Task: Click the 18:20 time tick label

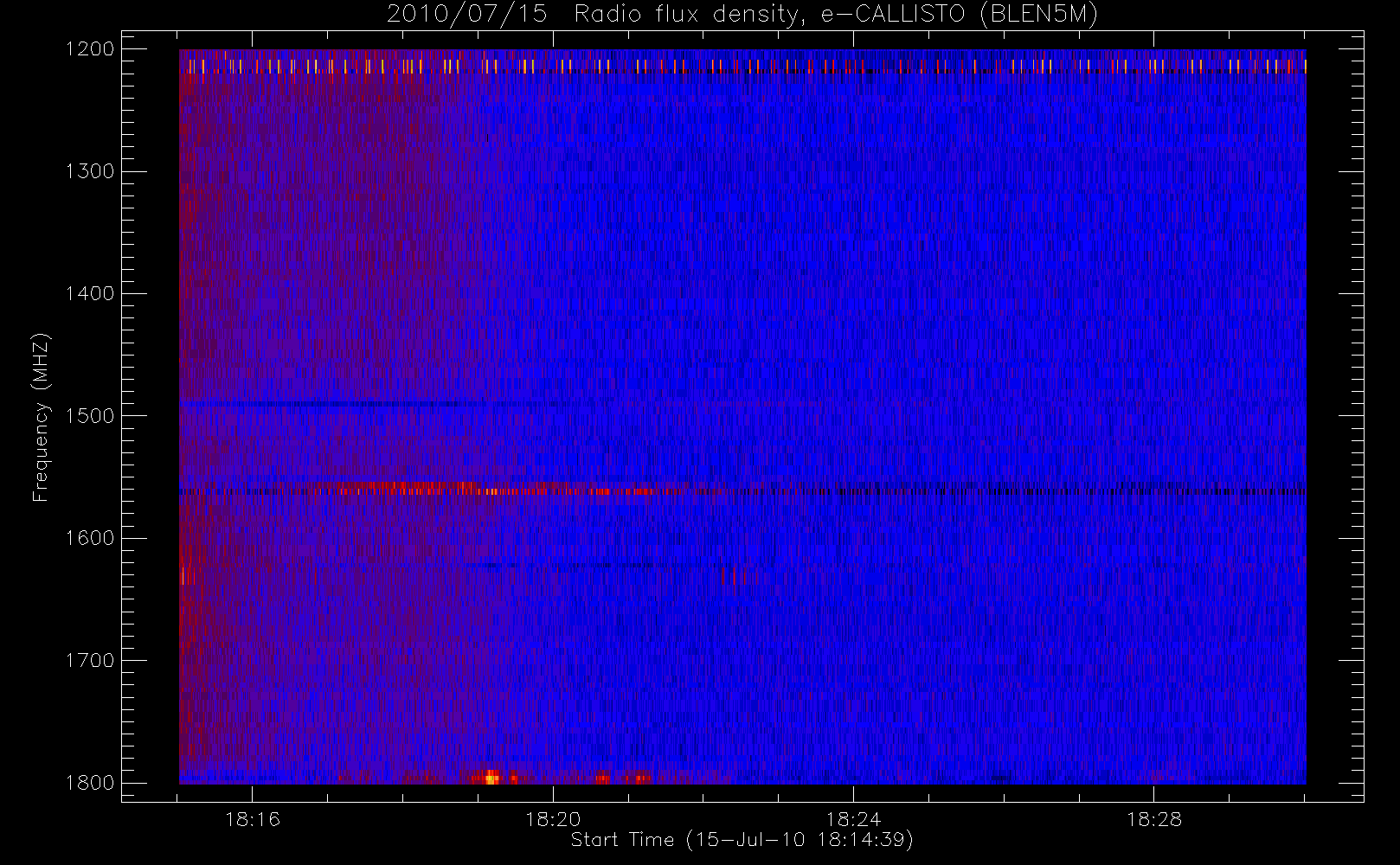Action: 553,819
